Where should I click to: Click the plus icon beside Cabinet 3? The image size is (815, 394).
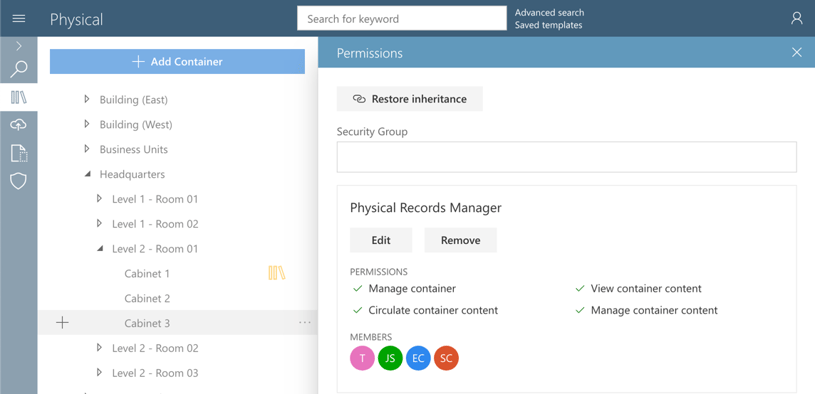point(62,323)
